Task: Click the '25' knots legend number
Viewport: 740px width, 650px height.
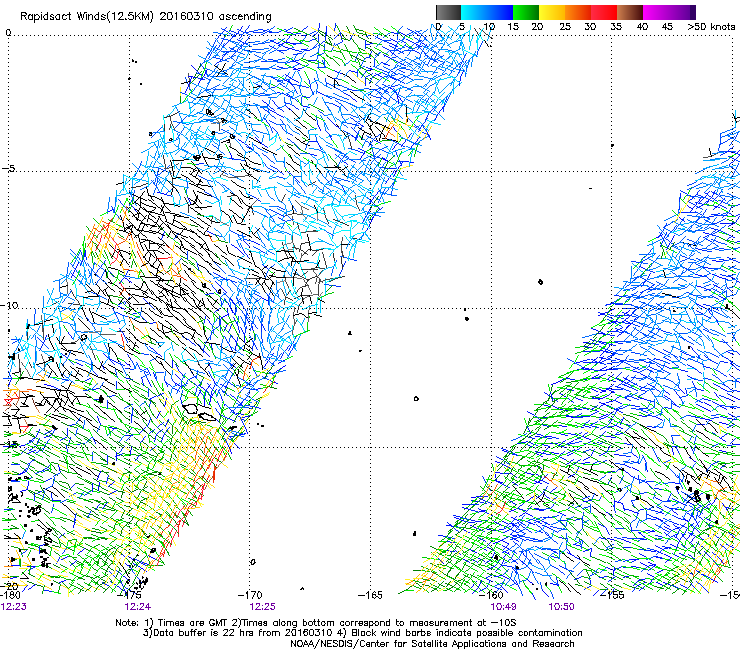Action: [565, 27]
